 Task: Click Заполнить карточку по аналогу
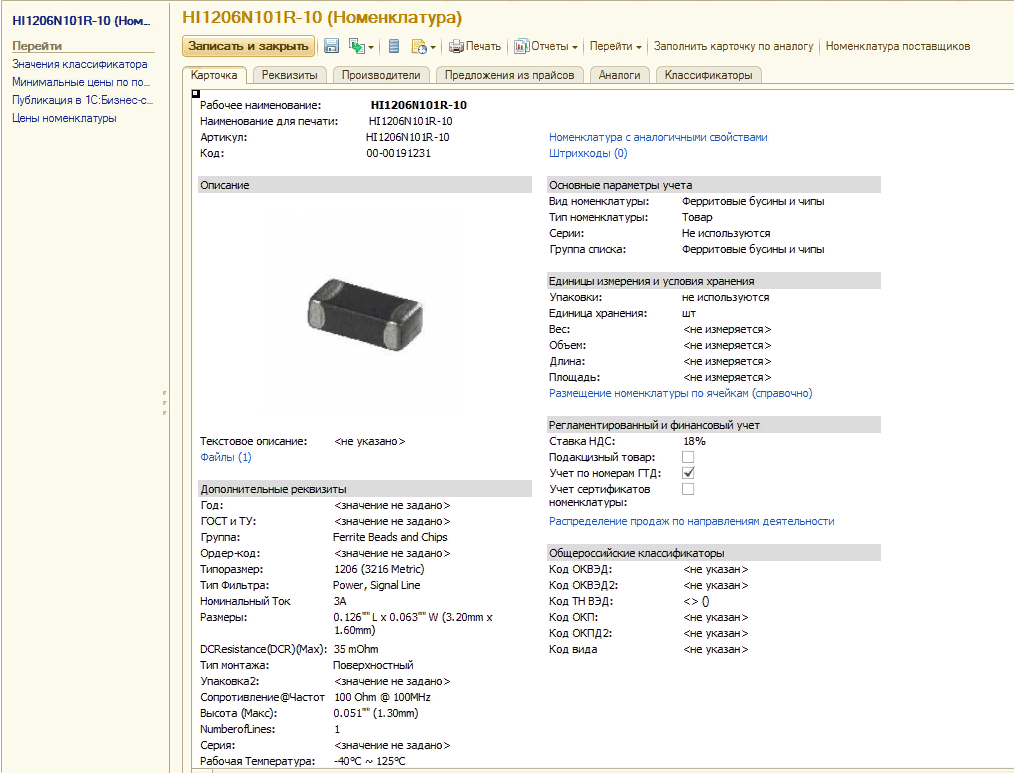click(733, 46)
